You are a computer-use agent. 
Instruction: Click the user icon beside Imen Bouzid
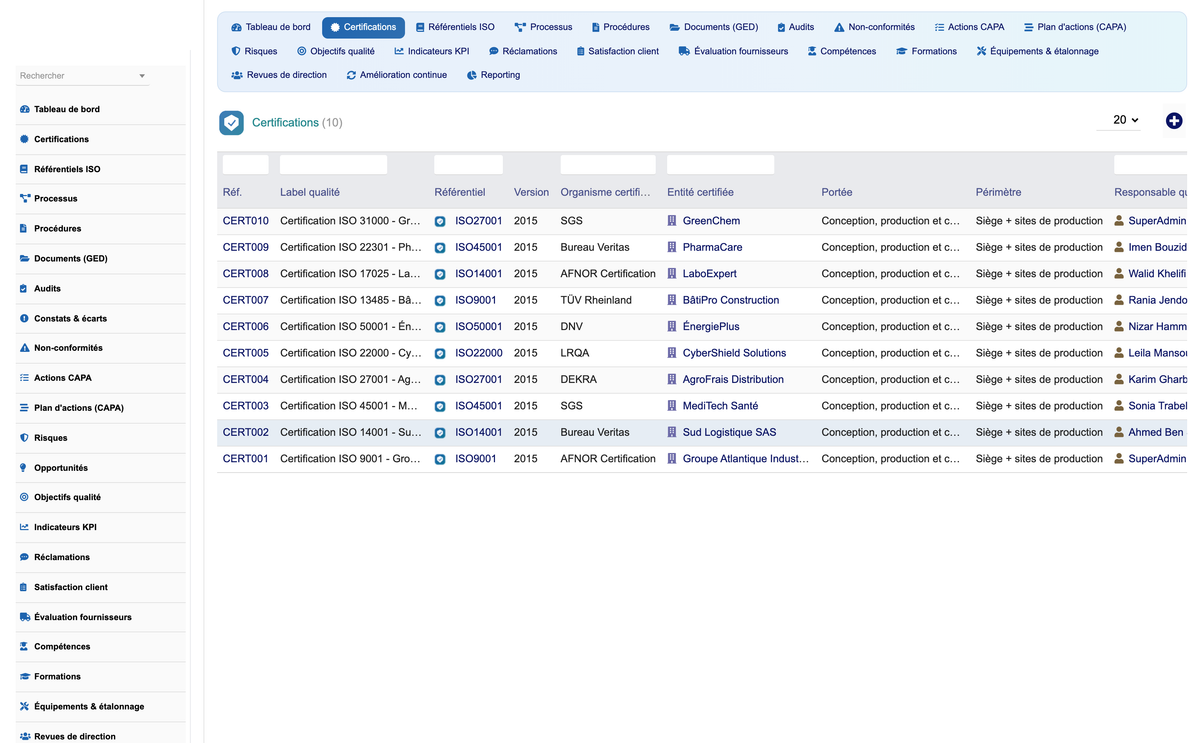coord(1120,247)
